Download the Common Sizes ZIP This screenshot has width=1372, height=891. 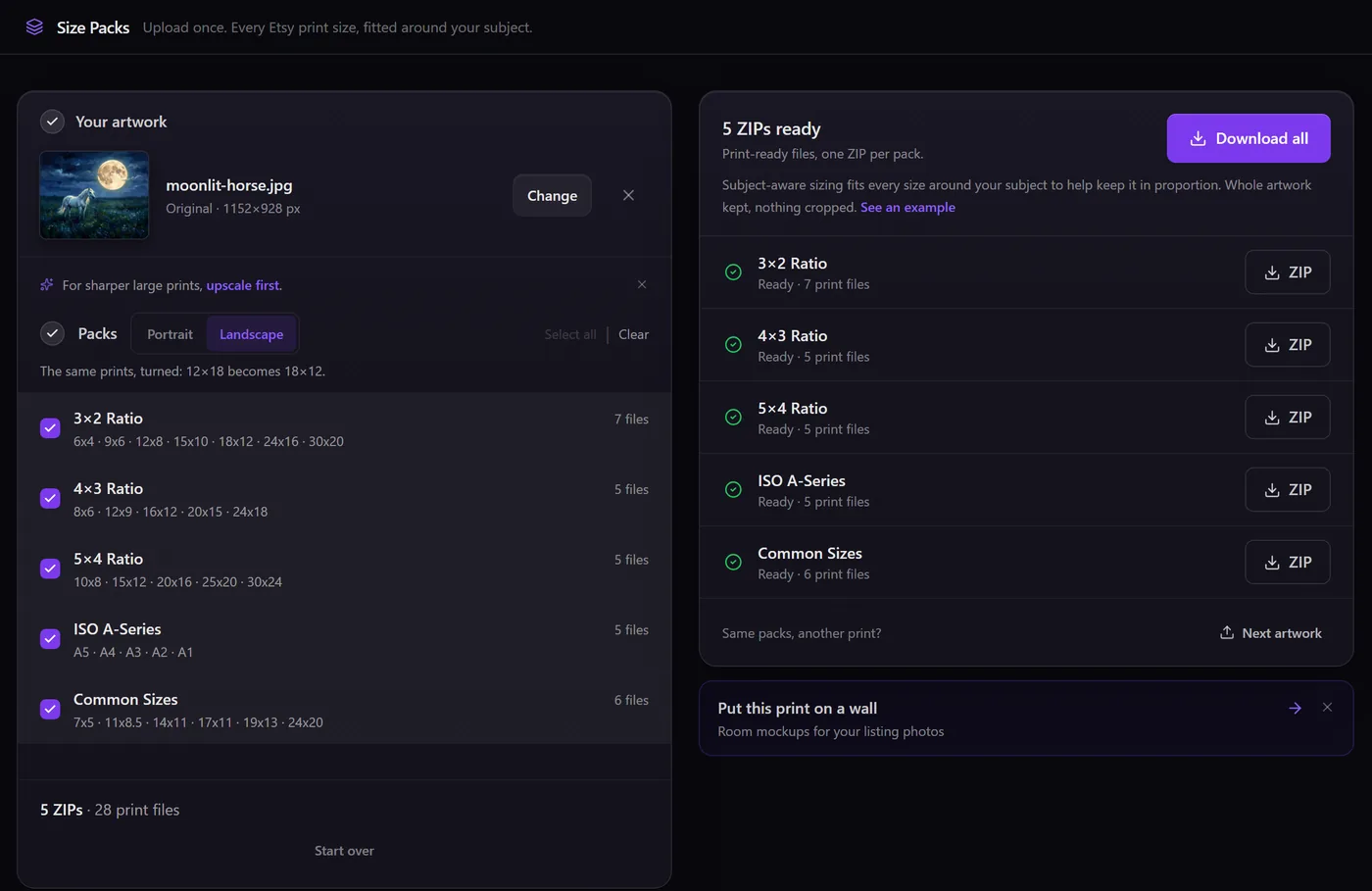(x=1287, y=563)
